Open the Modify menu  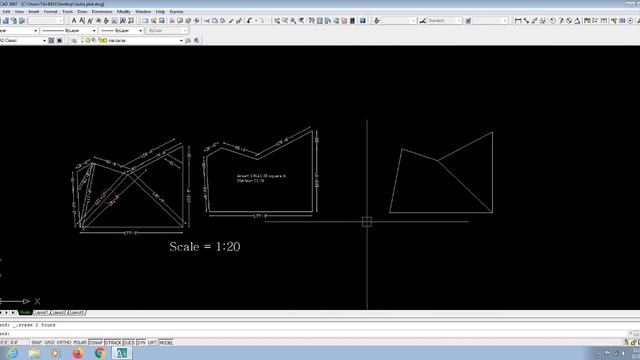point(124,12)
